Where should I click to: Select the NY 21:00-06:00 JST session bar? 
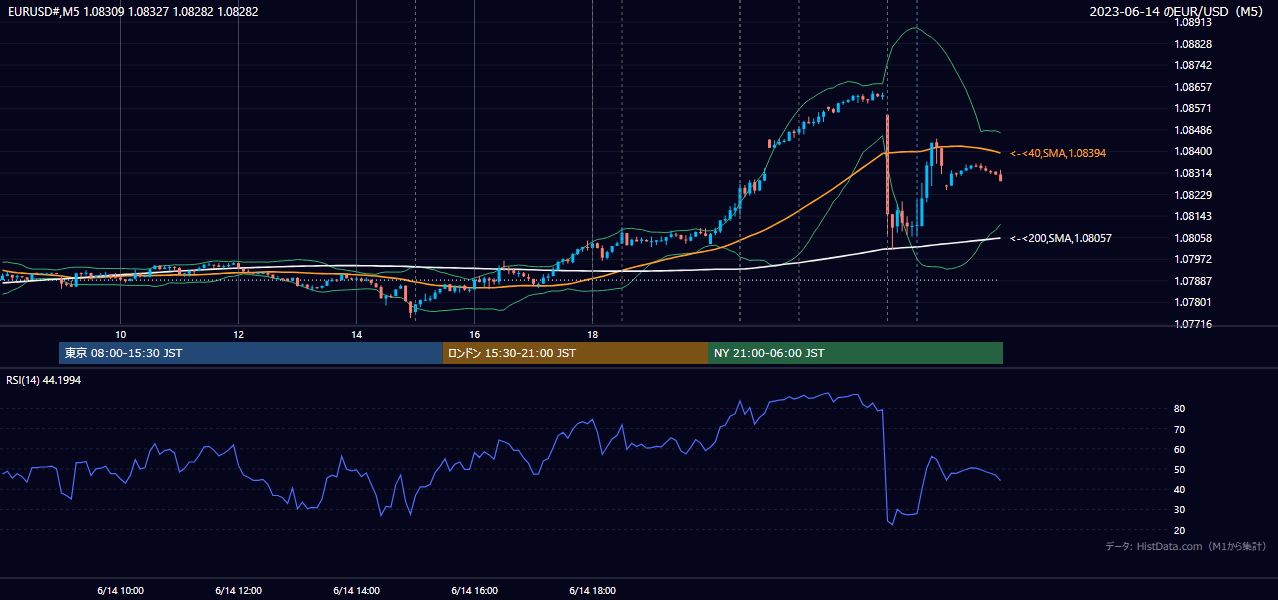tap(855, 353)
